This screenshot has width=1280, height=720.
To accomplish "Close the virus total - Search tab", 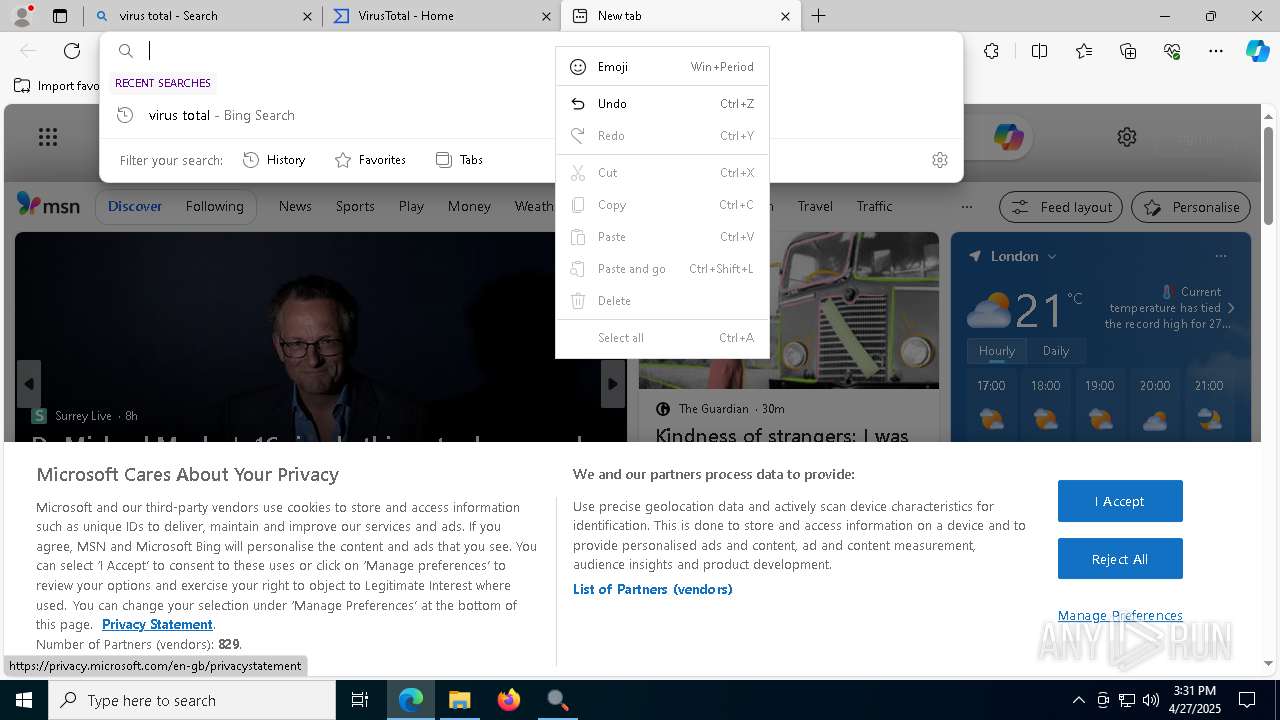I will (x=307, y=16).
